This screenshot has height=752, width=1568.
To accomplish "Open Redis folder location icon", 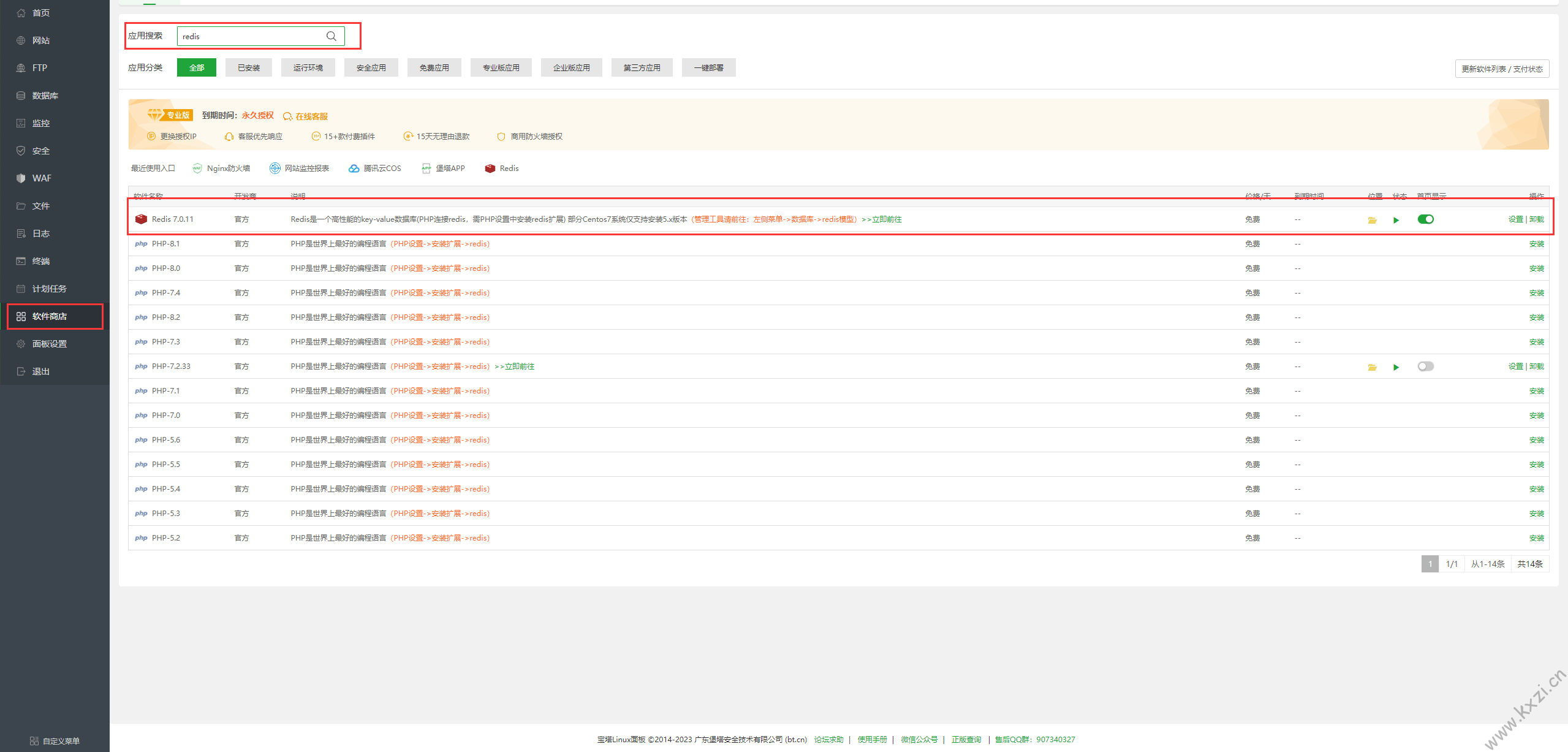I will tap(1372, 220).
